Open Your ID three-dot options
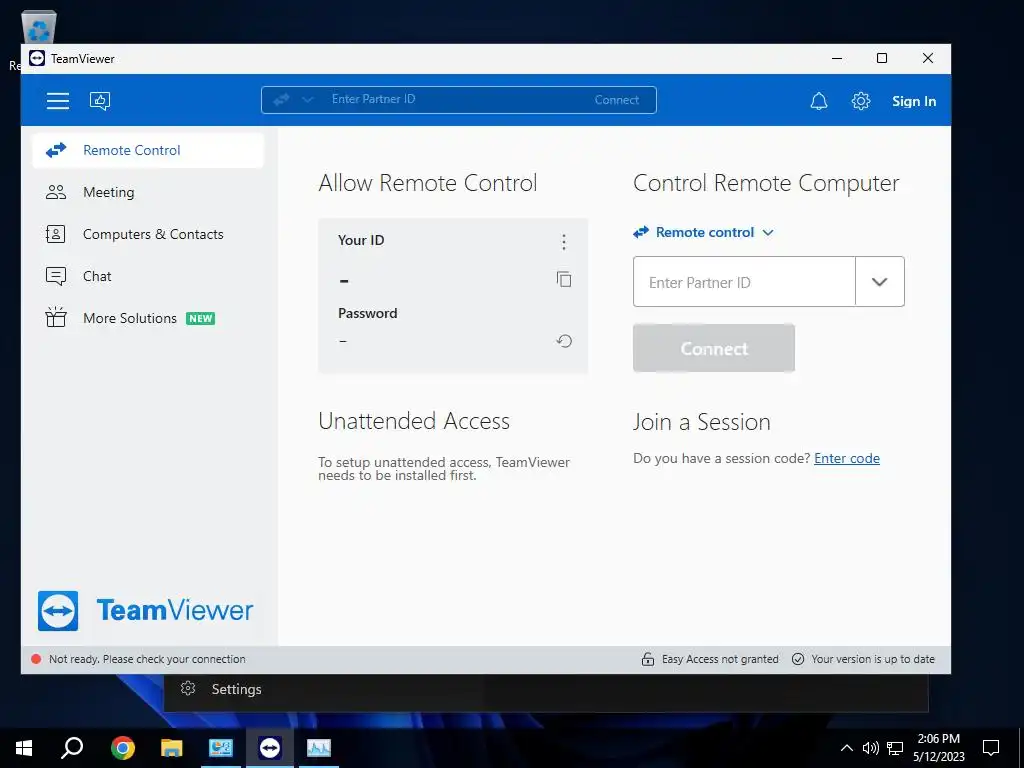 564,242
